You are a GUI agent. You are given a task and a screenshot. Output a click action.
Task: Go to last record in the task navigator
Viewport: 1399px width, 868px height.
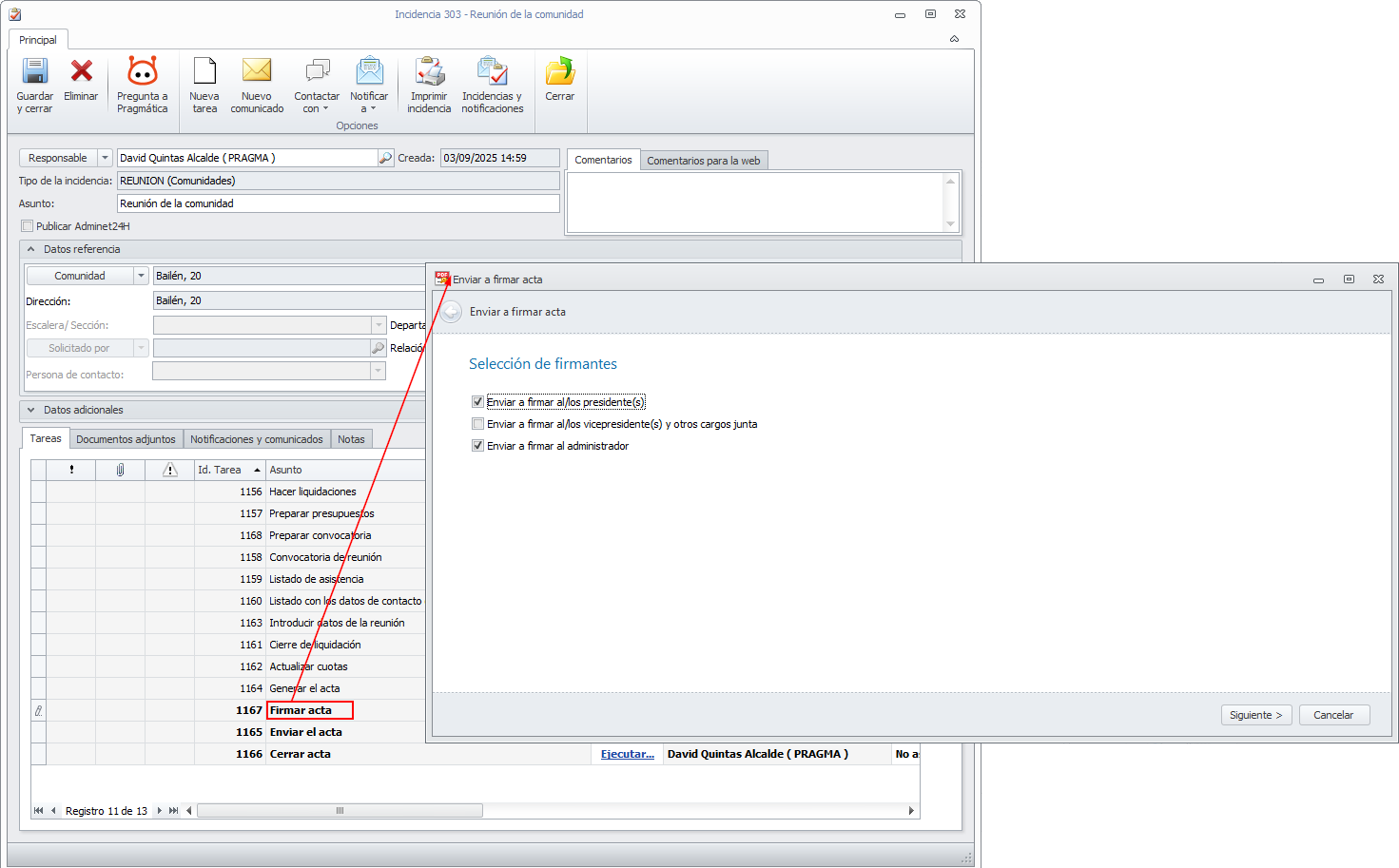[173, 811]
